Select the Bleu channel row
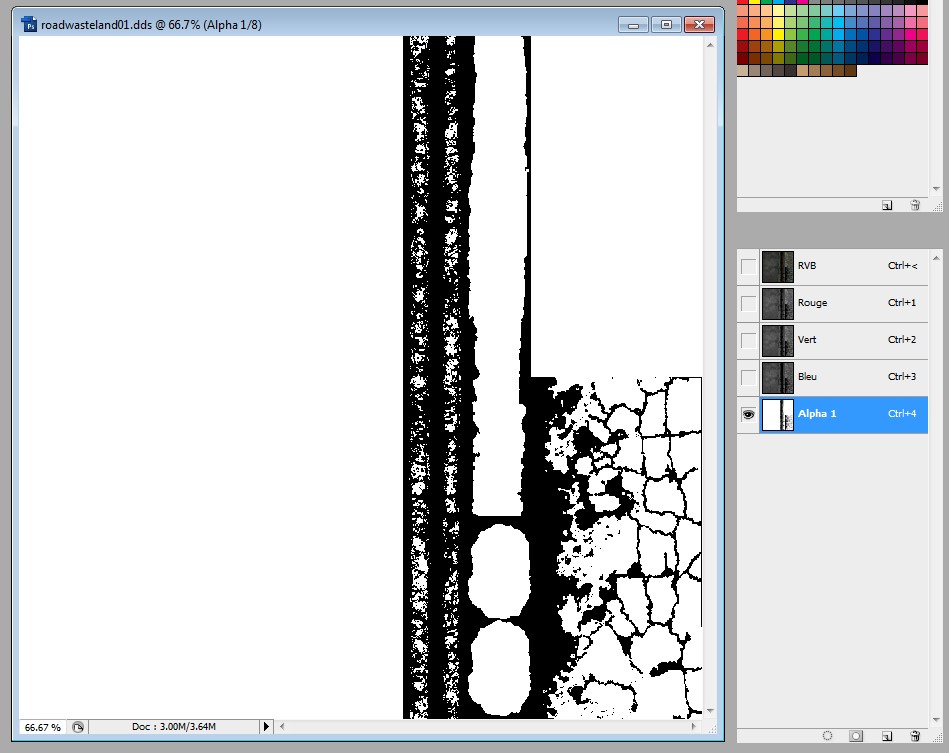 [832, 377]
